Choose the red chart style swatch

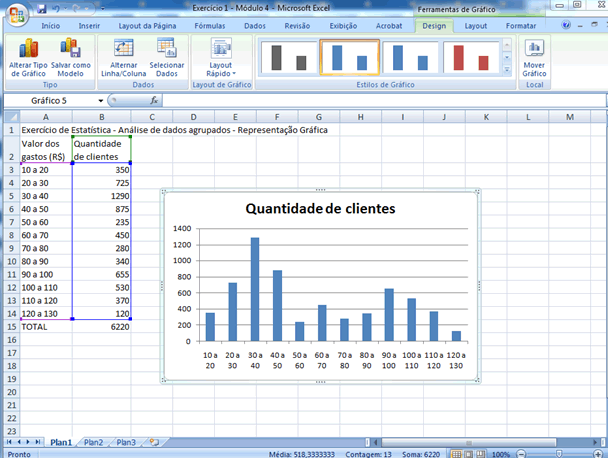coord(471,58)
